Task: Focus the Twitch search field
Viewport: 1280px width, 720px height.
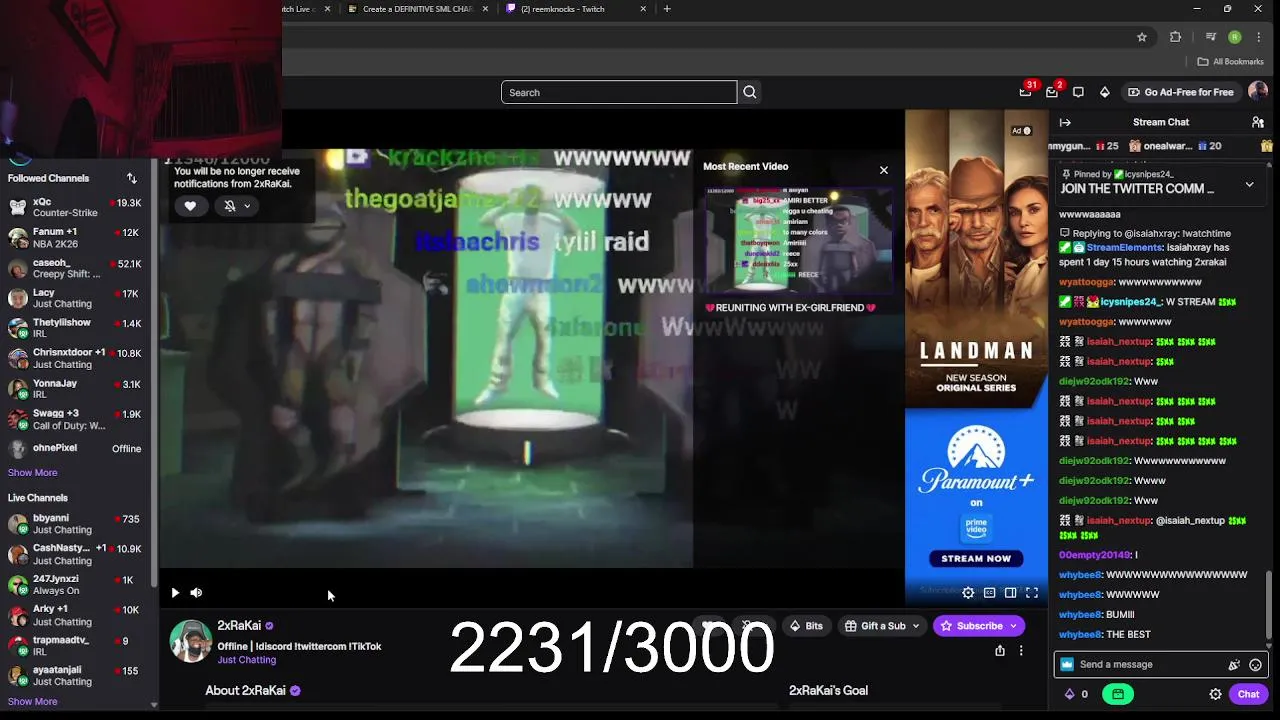Action: pyautogui.click(x=619, y=92)
